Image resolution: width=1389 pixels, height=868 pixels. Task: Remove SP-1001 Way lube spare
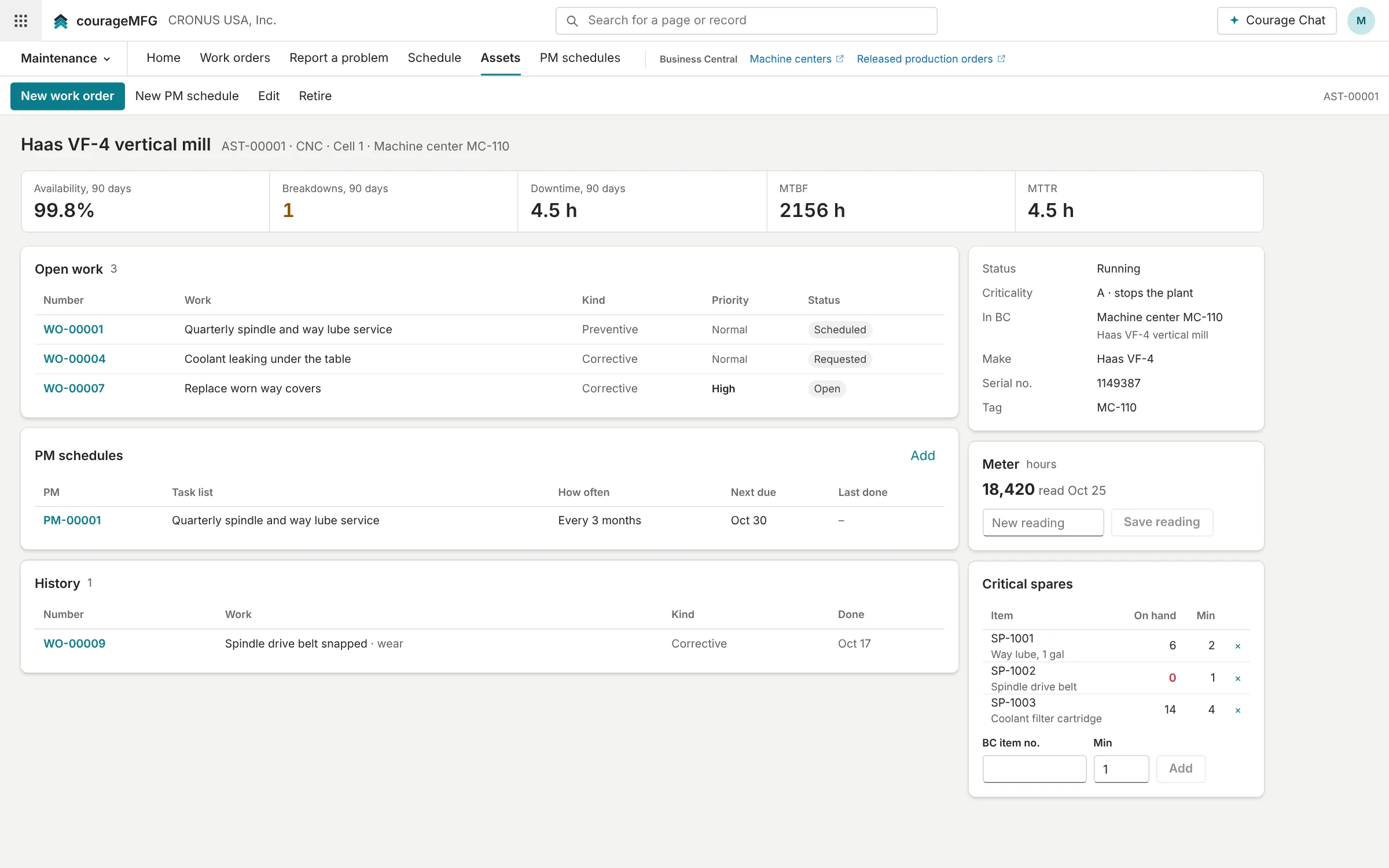click(x=1238, y=646)
